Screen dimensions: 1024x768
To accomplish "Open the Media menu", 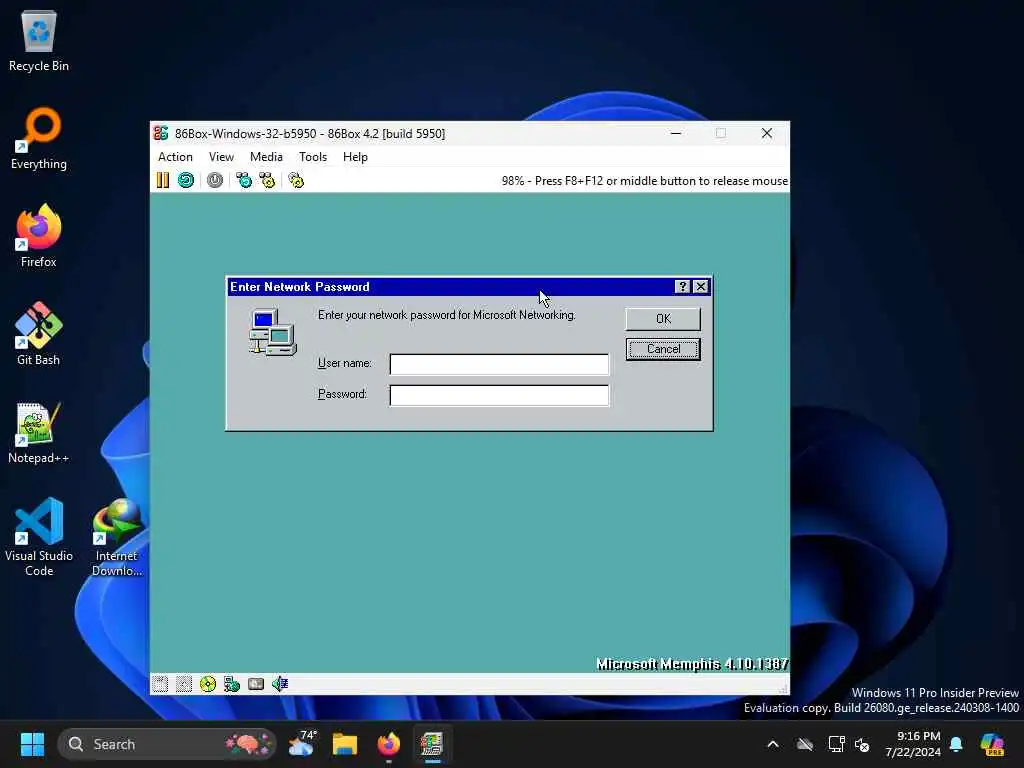I will pos(266,157).
